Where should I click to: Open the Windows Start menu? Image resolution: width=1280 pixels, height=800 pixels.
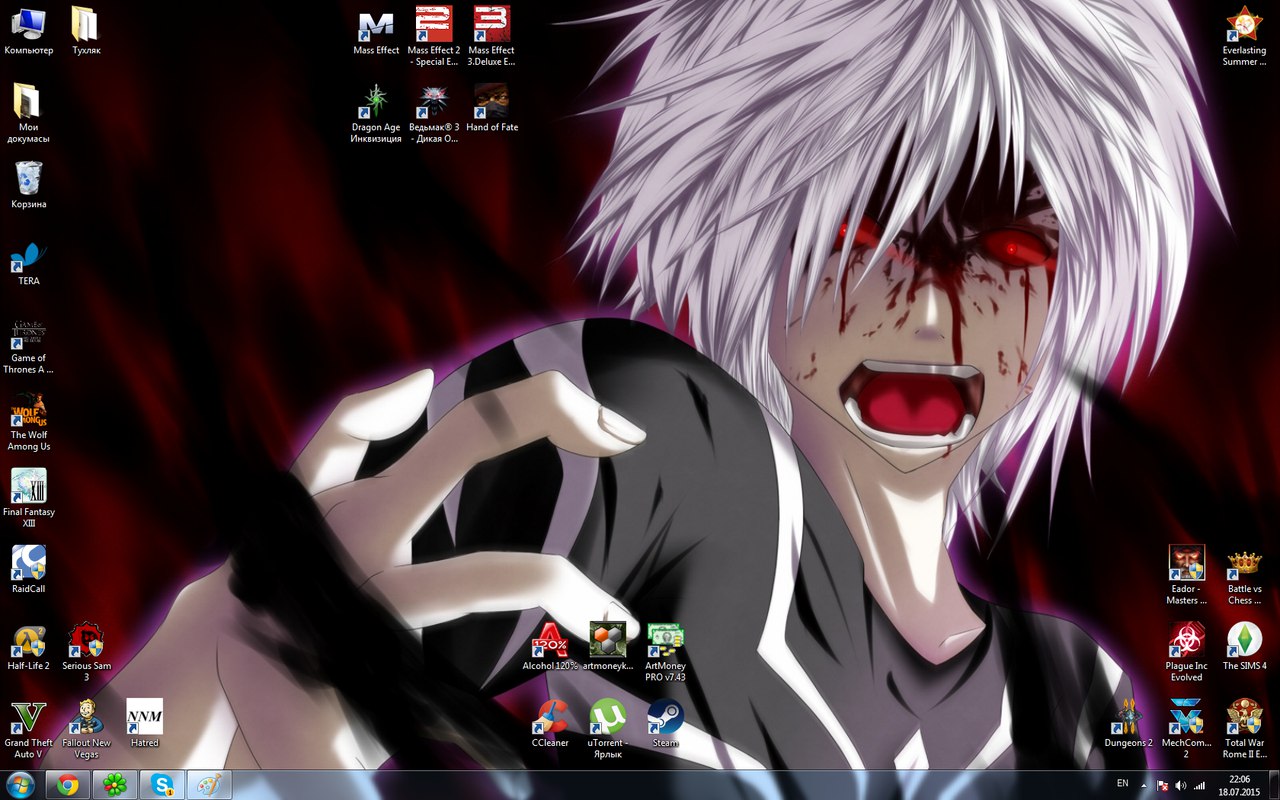(20, 785)
